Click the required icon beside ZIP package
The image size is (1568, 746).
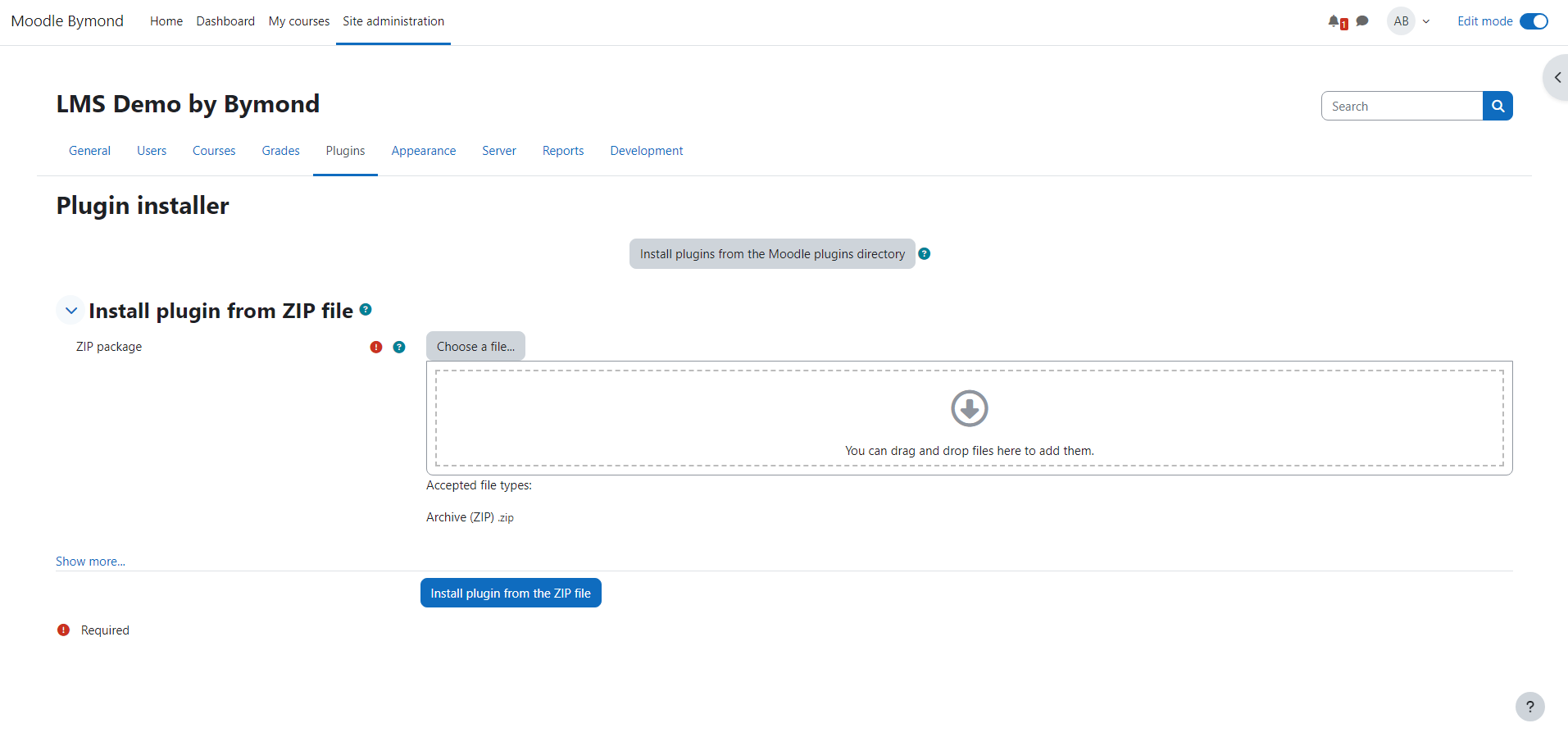tap(376, 347)
